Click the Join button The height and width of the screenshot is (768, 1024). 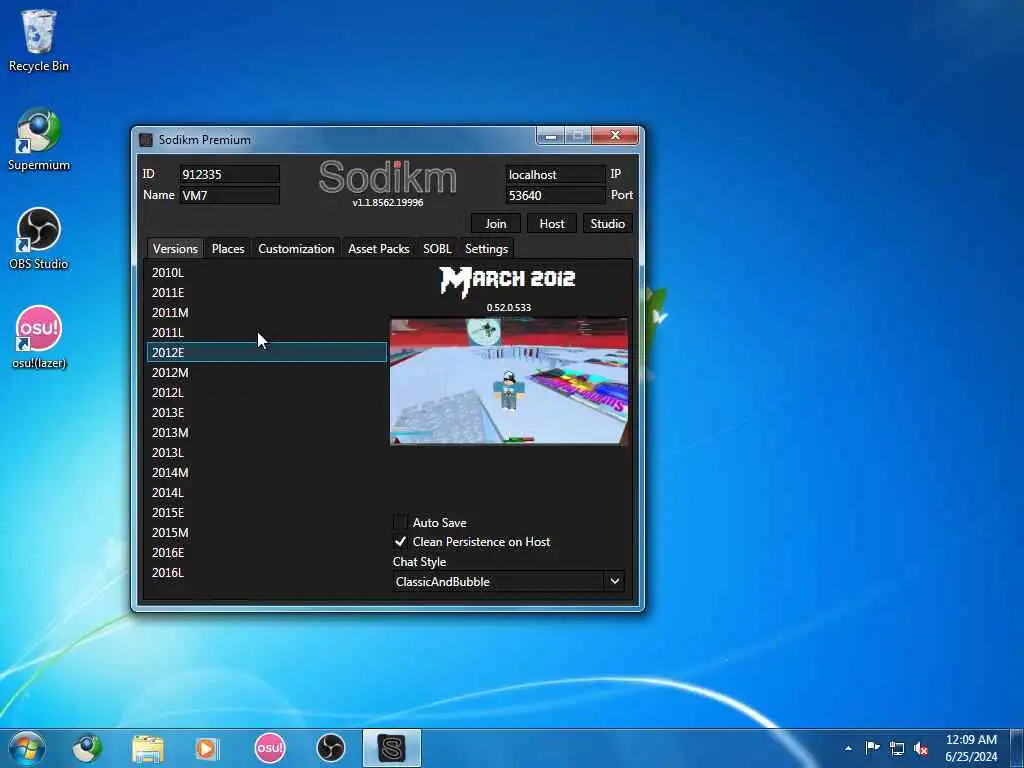click(496, 223)
